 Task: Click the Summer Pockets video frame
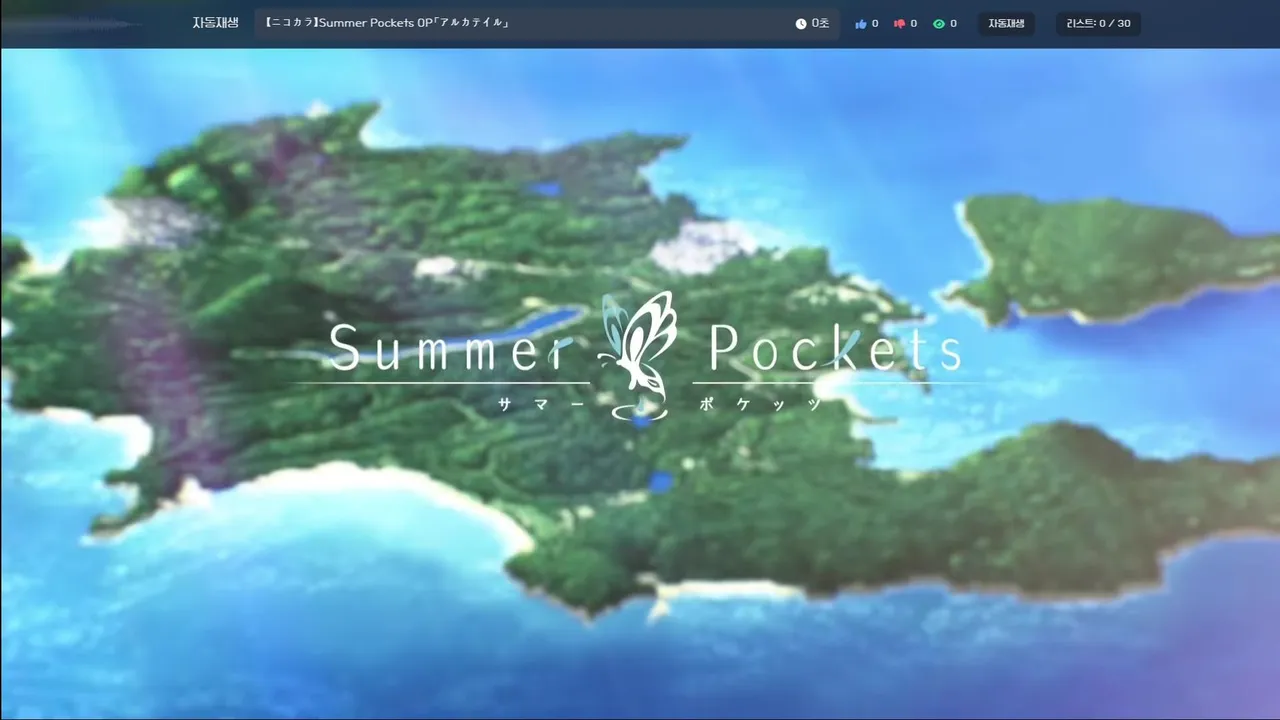(x=640, y=384)
